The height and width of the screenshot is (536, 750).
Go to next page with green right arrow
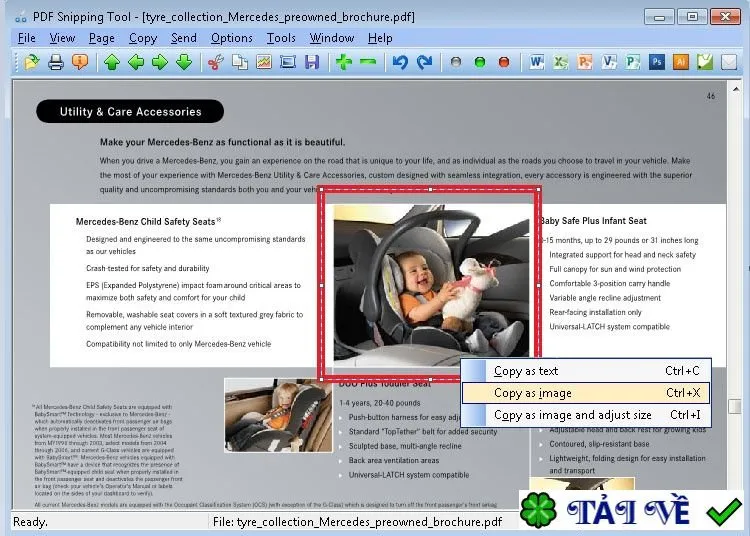pos(160,62)
